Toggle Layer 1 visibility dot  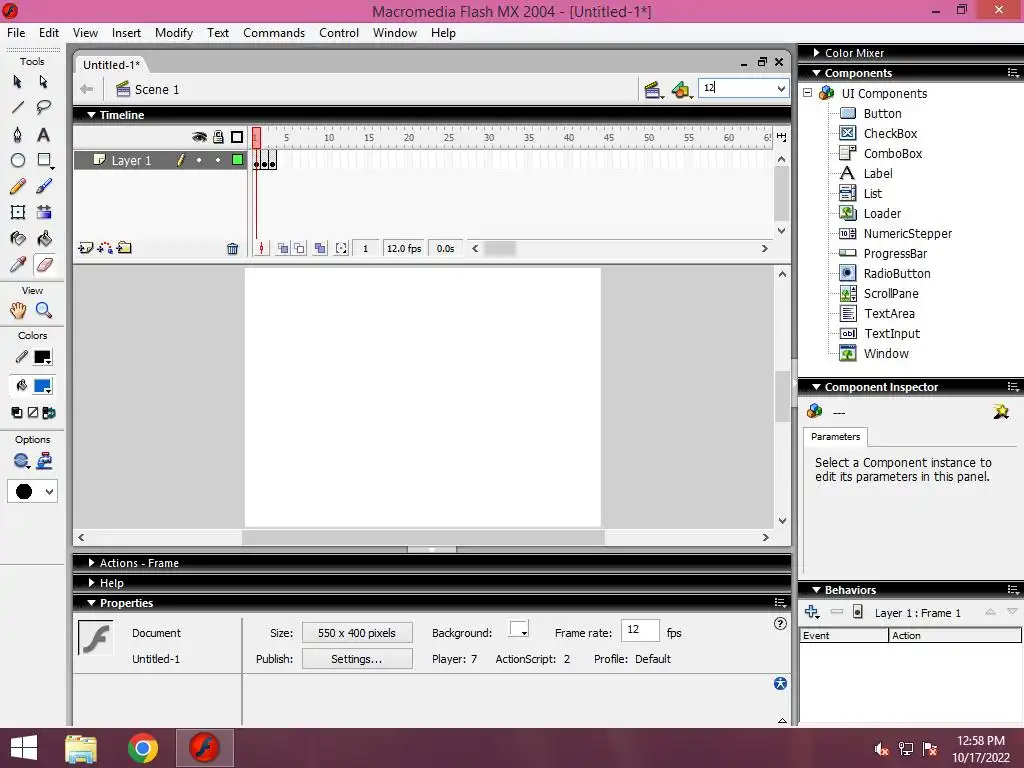click(x=199, y=160)
